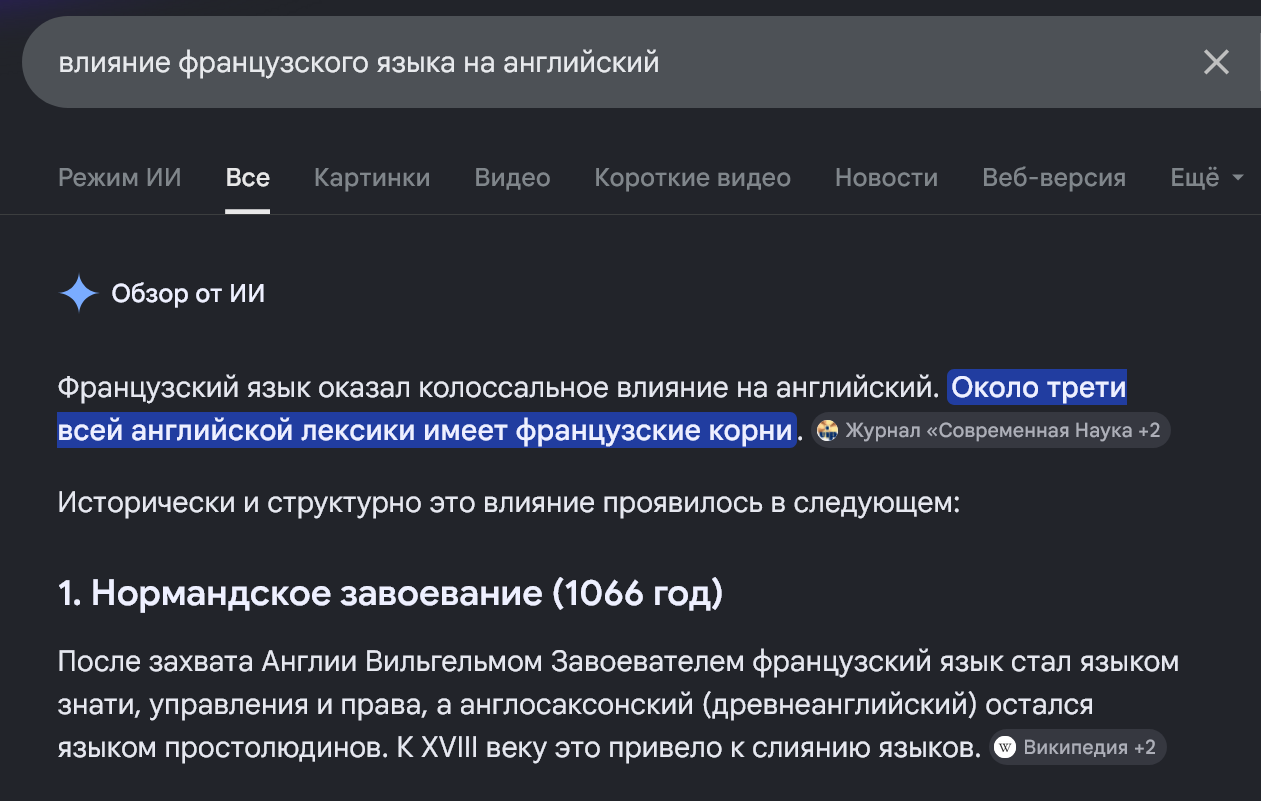Screen dimensions: 1261x801
Task: Open the Википедия source icon
Action: point(1005,748)
